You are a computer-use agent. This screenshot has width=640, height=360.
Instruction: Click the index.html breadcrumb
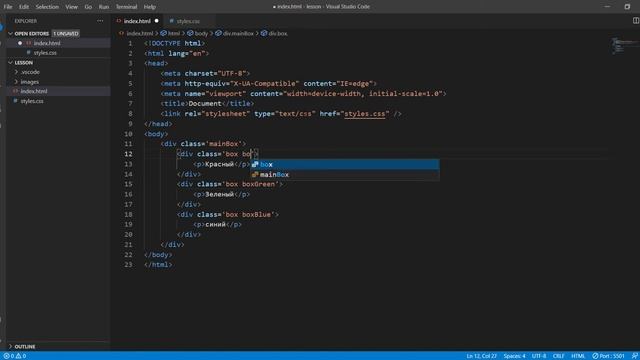pos(140,33)
